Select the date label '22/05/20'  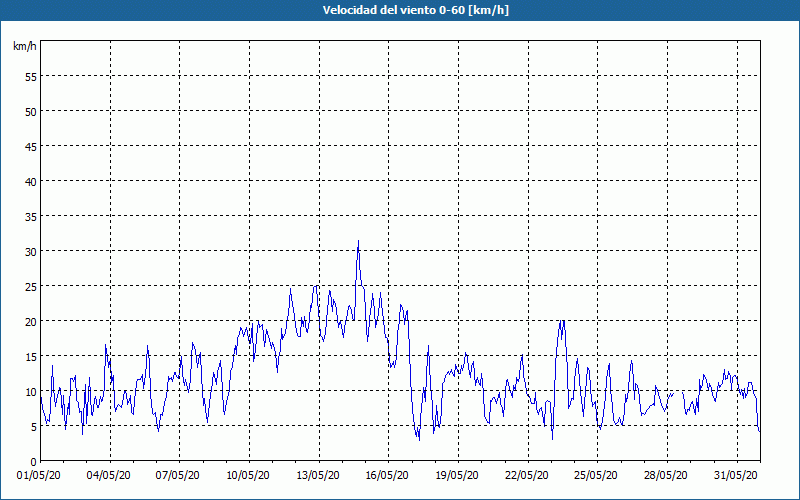[527, 475]
